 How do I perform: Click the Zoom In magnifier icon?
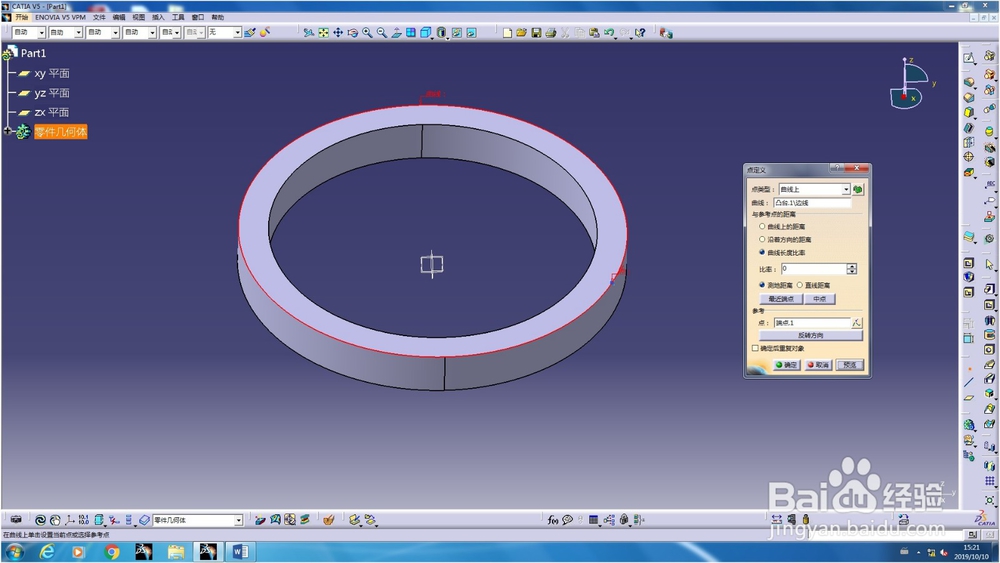367,33
